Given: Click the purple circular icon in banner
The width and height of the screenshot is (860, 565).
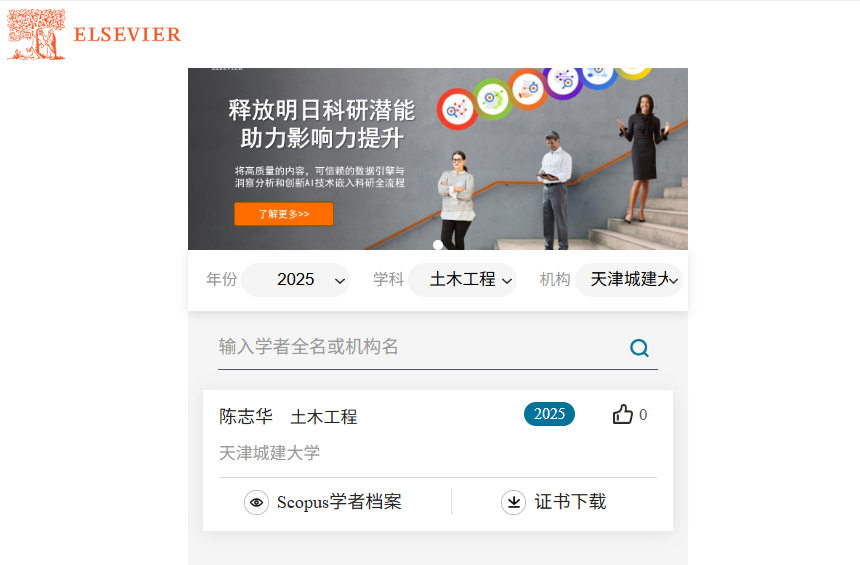Looking at the screenshot, I should (x=563, y=82).
